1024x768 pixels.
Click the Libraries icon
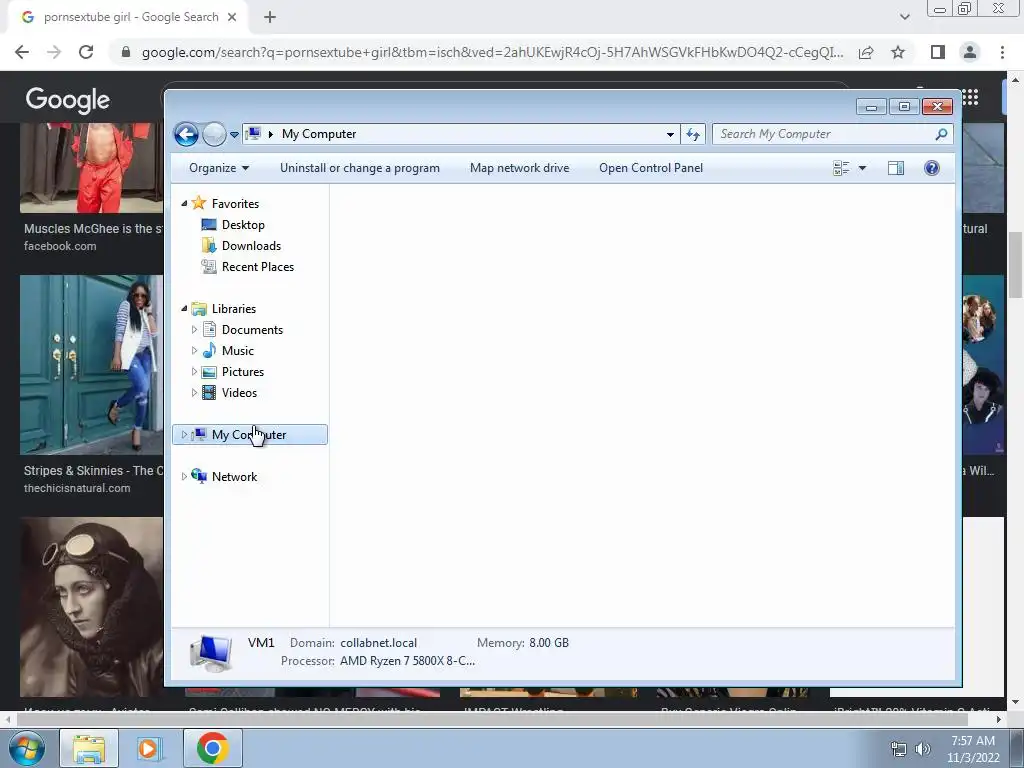coord(199,309)
